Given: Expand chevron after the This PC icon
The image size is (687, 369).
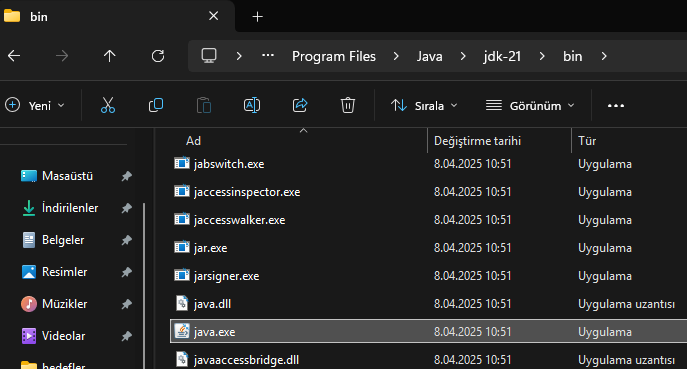Looking at the screenshot, I should click(x=239, y=56).
